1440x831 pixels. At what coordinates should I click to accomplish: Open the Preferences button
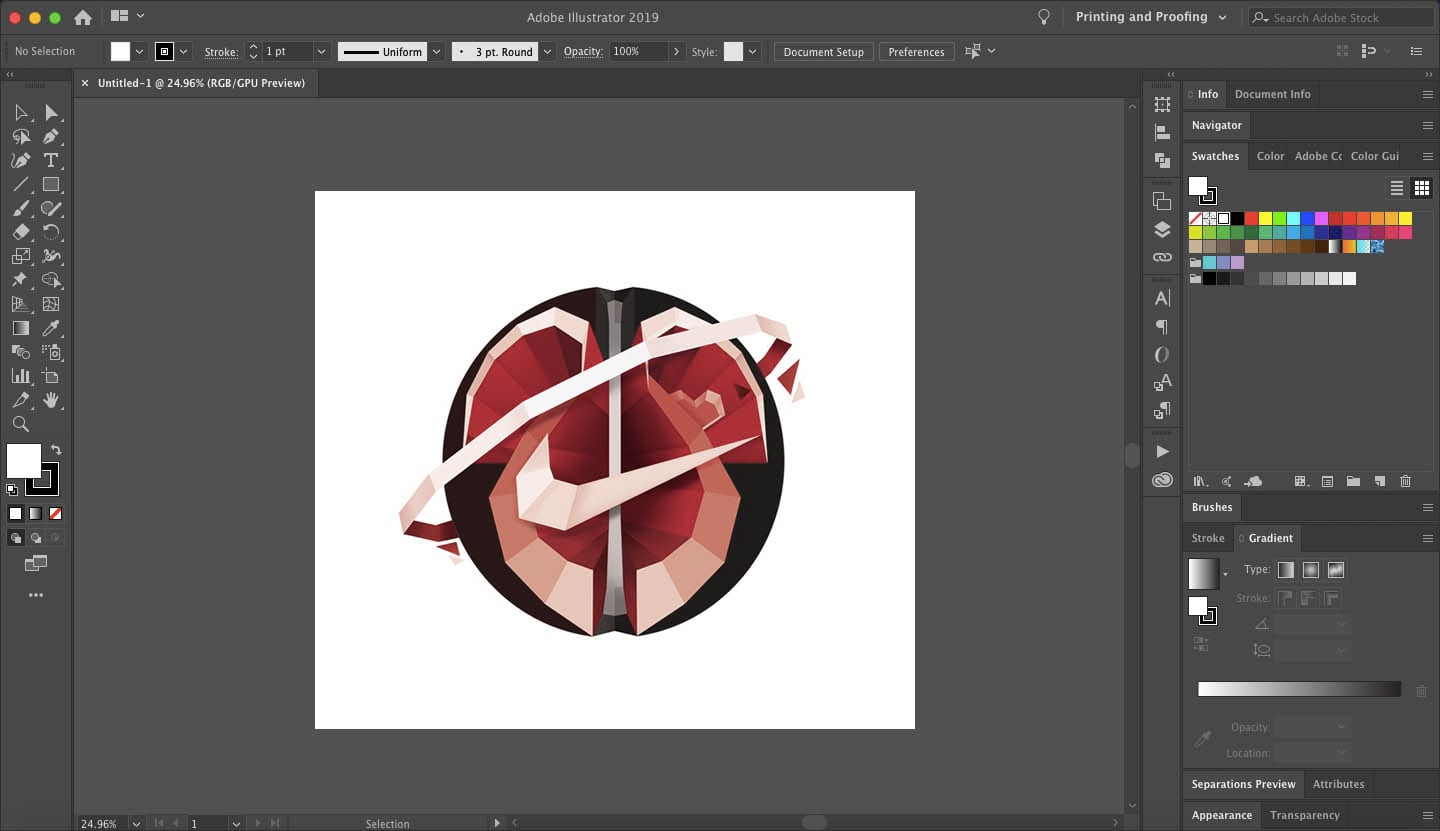[x=916, y=51]
